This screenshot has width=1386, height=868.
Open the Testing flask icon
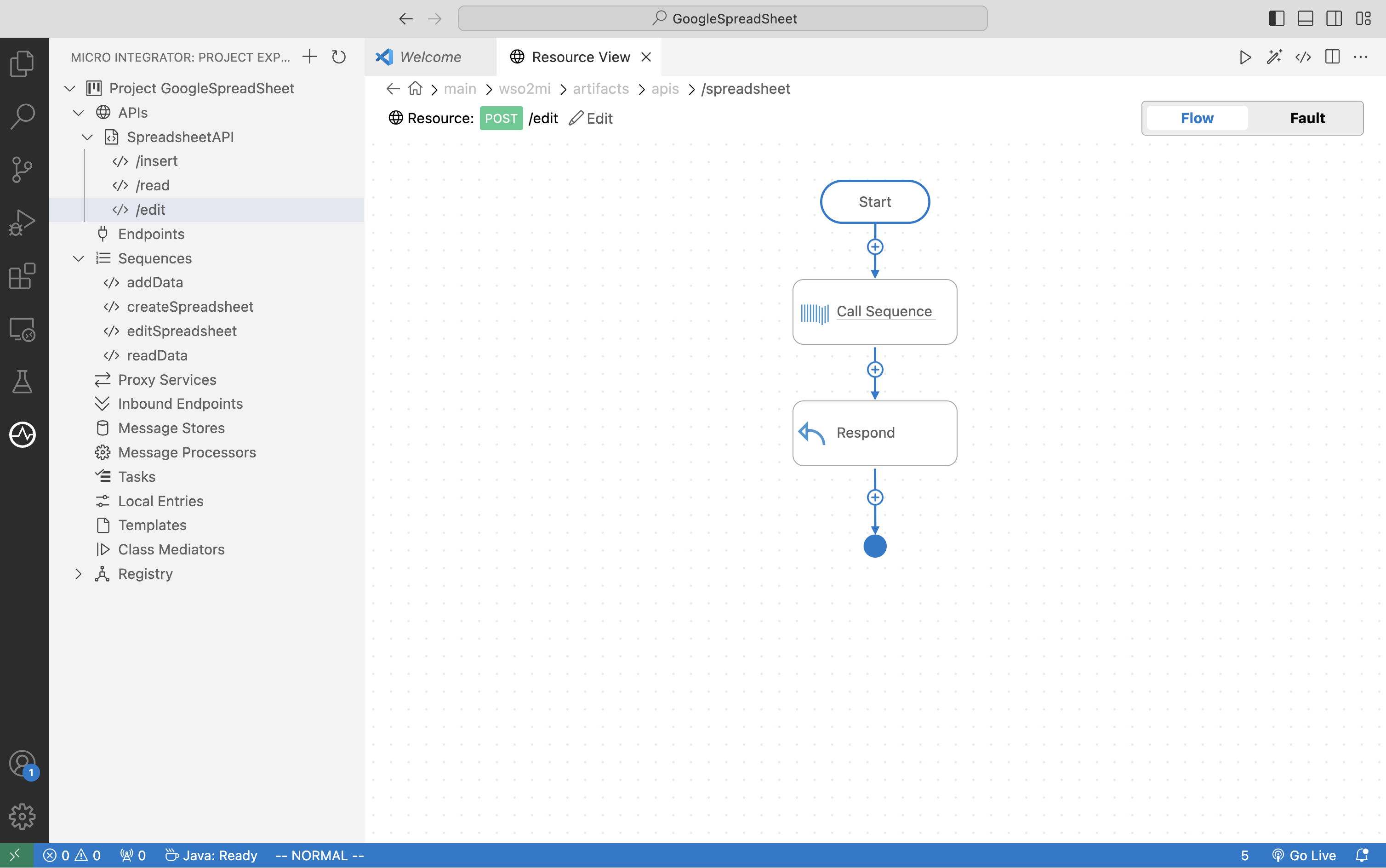(x=23, y=382)
